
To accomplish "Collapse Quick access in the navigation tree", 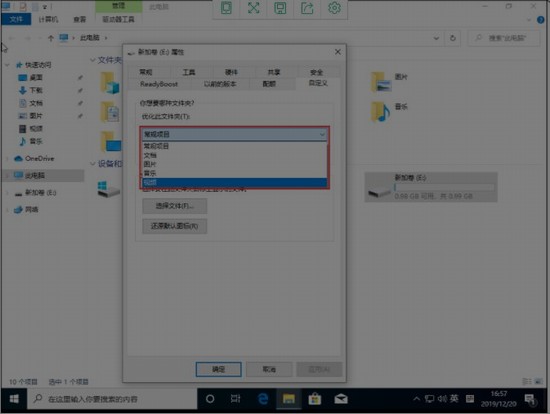I will click(x=7, y=65).
